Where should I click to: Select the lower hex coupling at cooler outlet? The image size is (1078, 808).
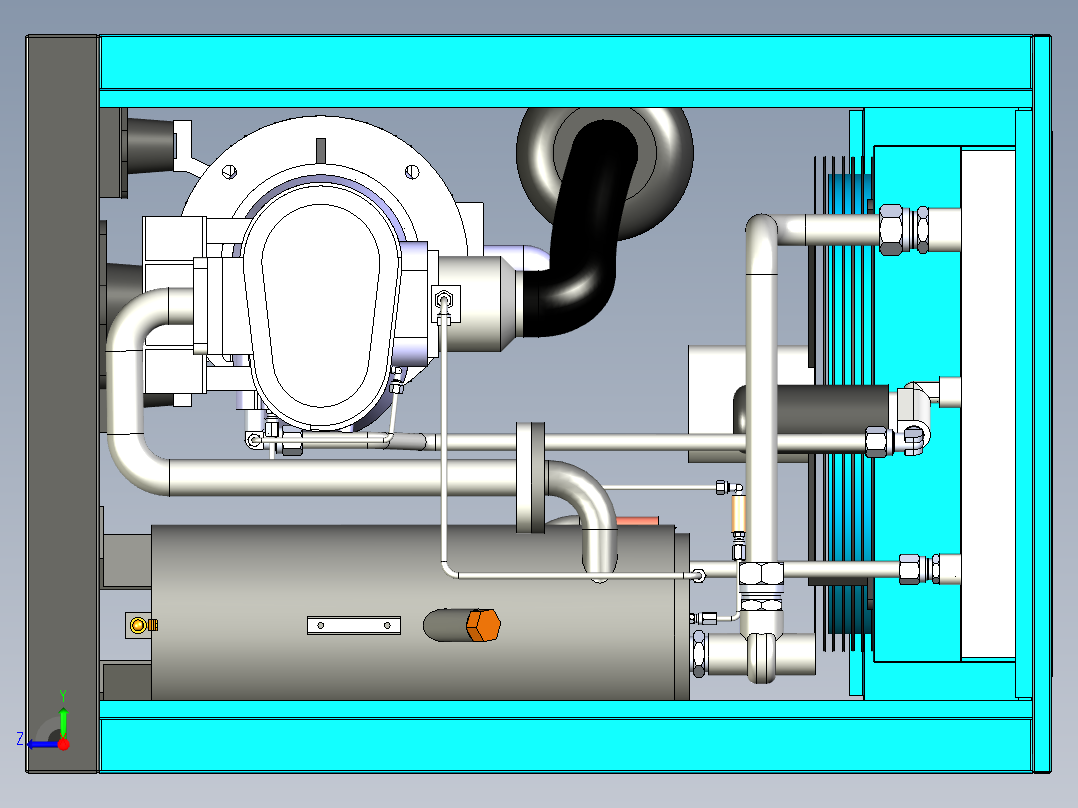[x=910, y=569]
